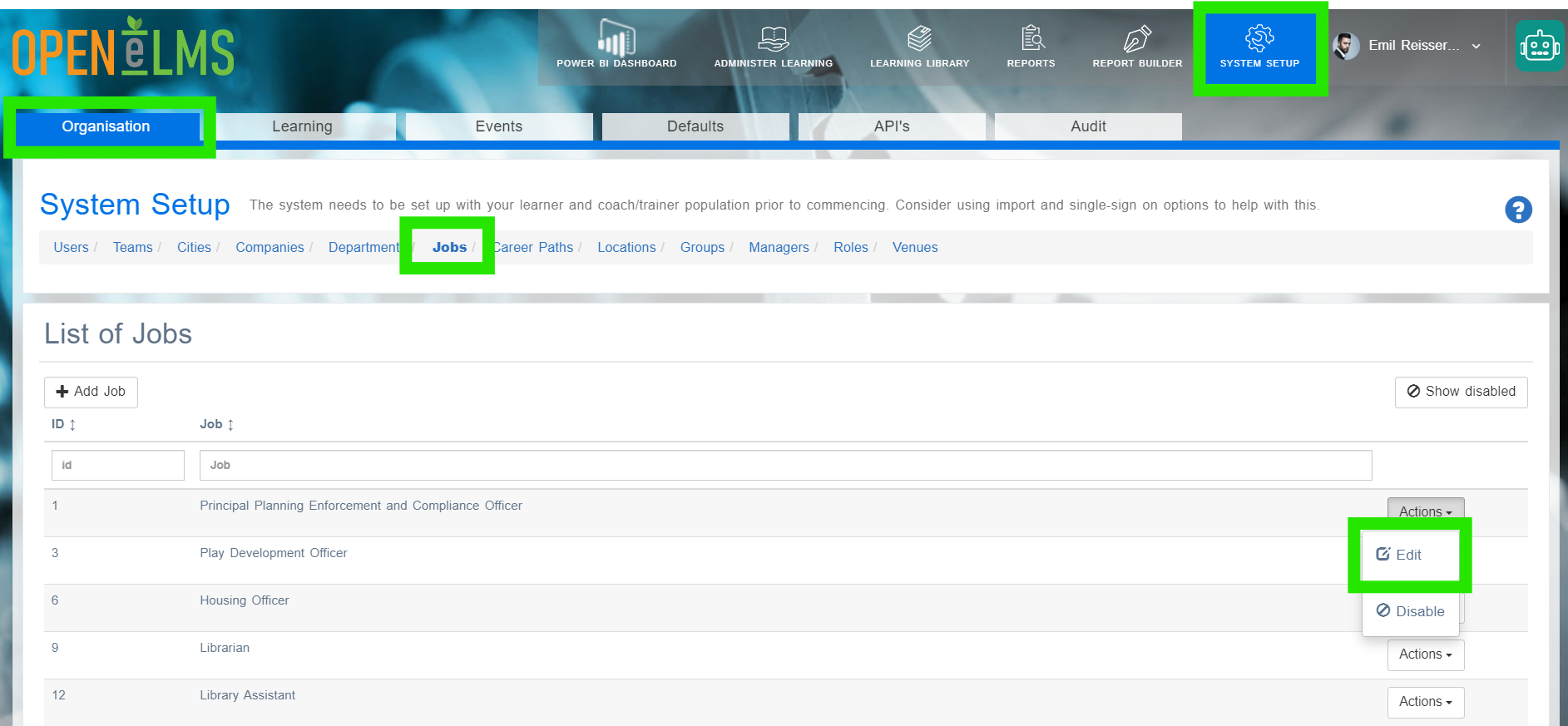Sort the list by Job column
The height and width of the screenshot is (726, 1568).
tap(216, 424)
